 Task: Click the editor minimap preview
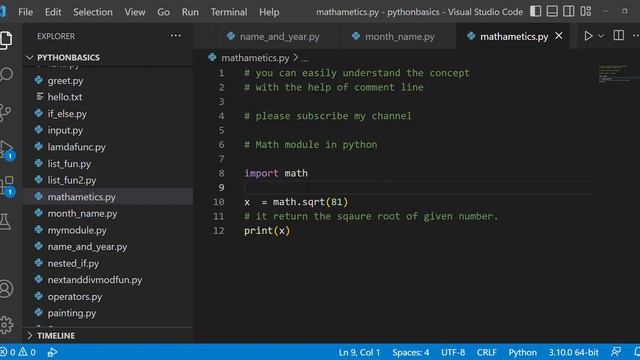(617, 73)
